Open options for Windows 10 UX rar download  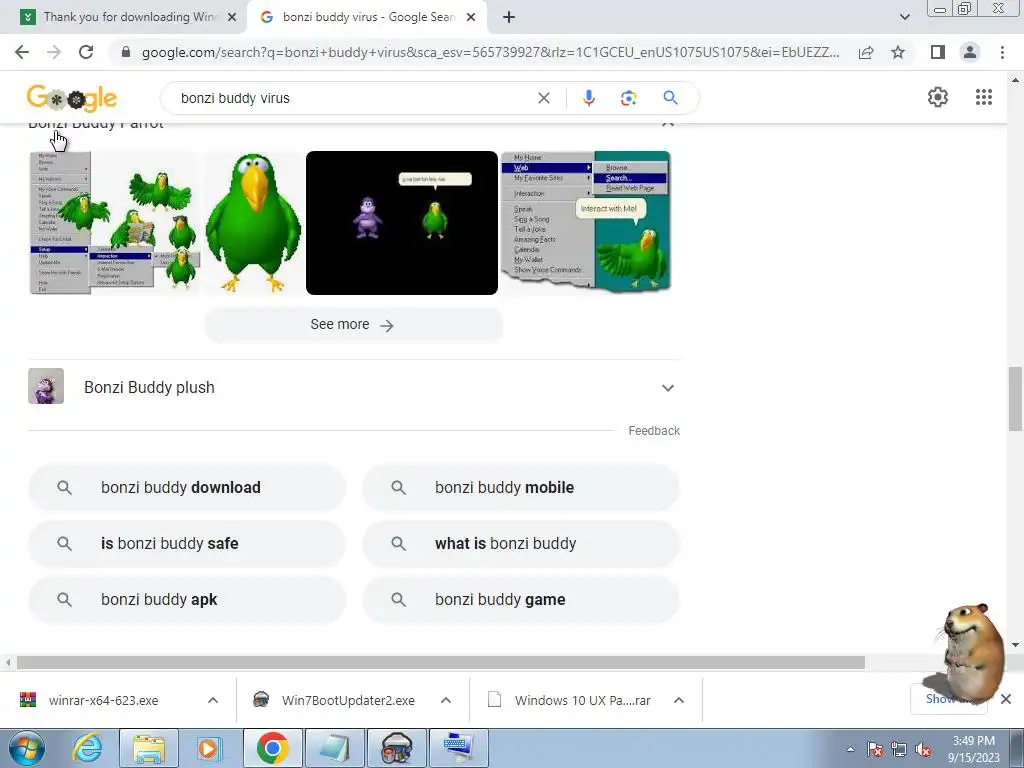[679, 700]
